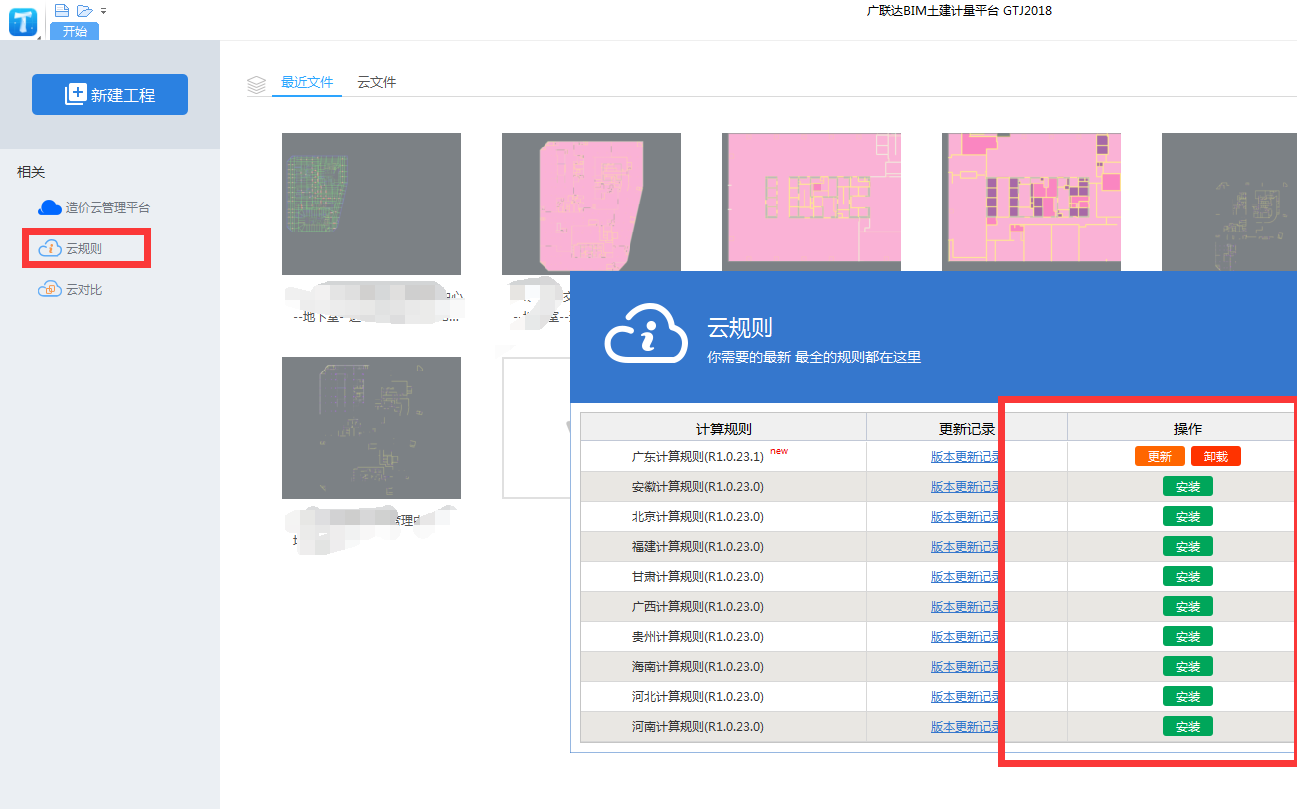Open 云规则 in the sidebar
This screenshot has width=1297, height=809.
pos(86,248)
